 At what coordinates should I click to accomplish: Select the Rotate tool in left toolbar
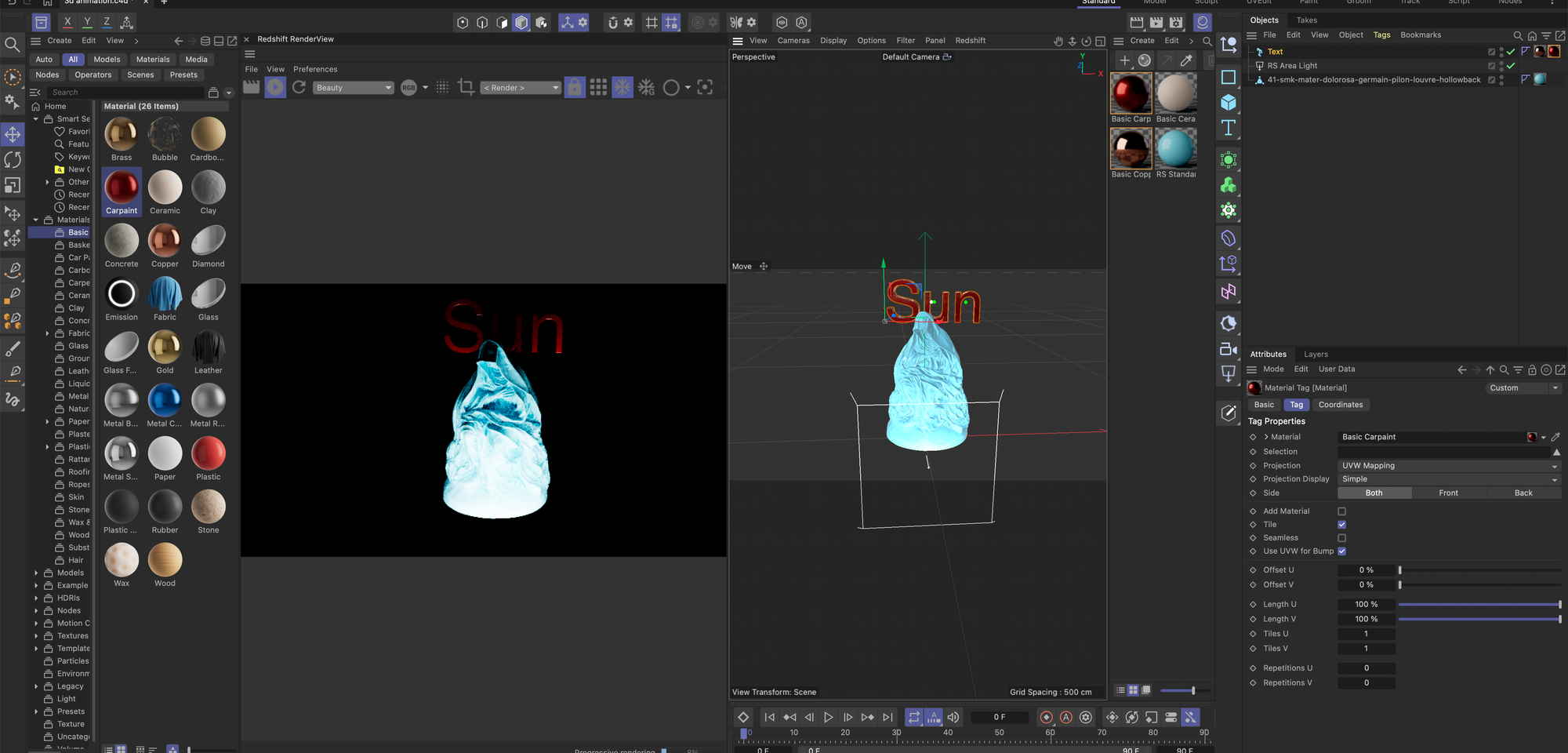click(13, 160)
